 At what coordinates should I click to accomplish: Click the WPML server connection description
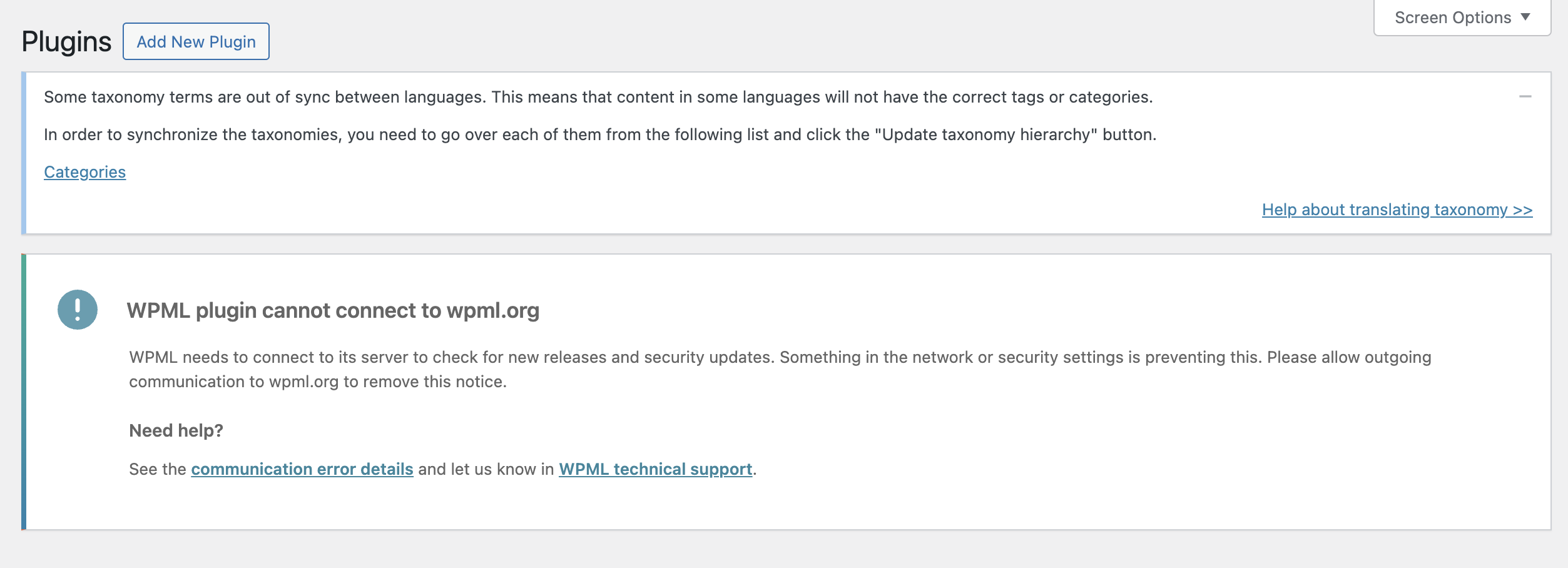[x=780, y=357]
